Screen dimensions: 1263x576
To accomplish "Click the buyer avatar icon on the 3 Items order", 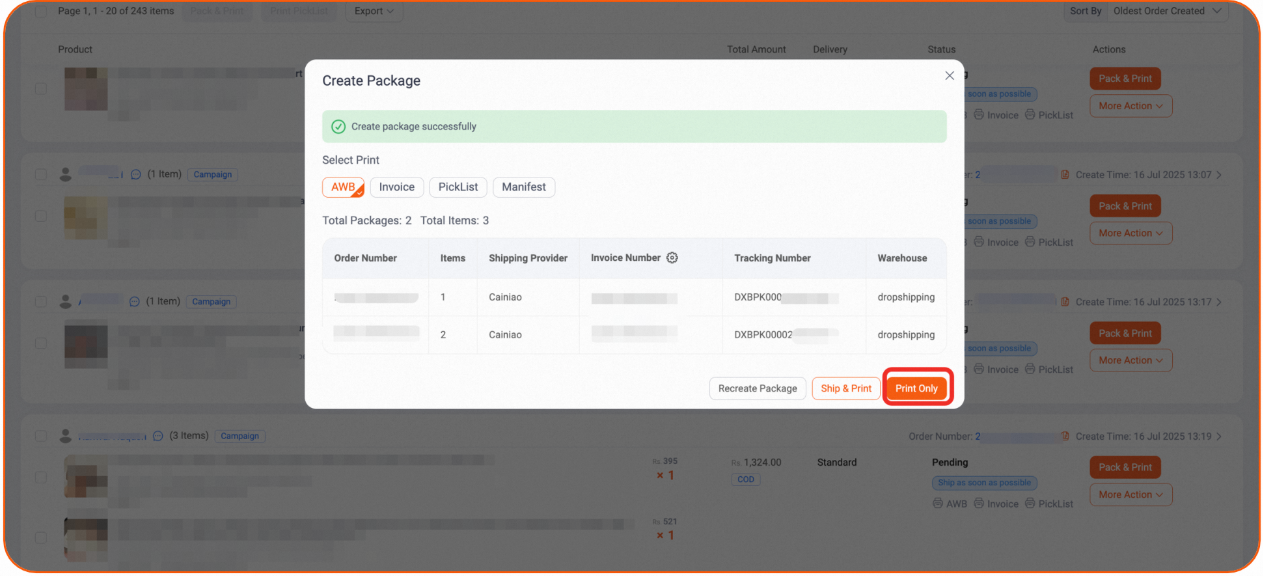I will 66,437.
